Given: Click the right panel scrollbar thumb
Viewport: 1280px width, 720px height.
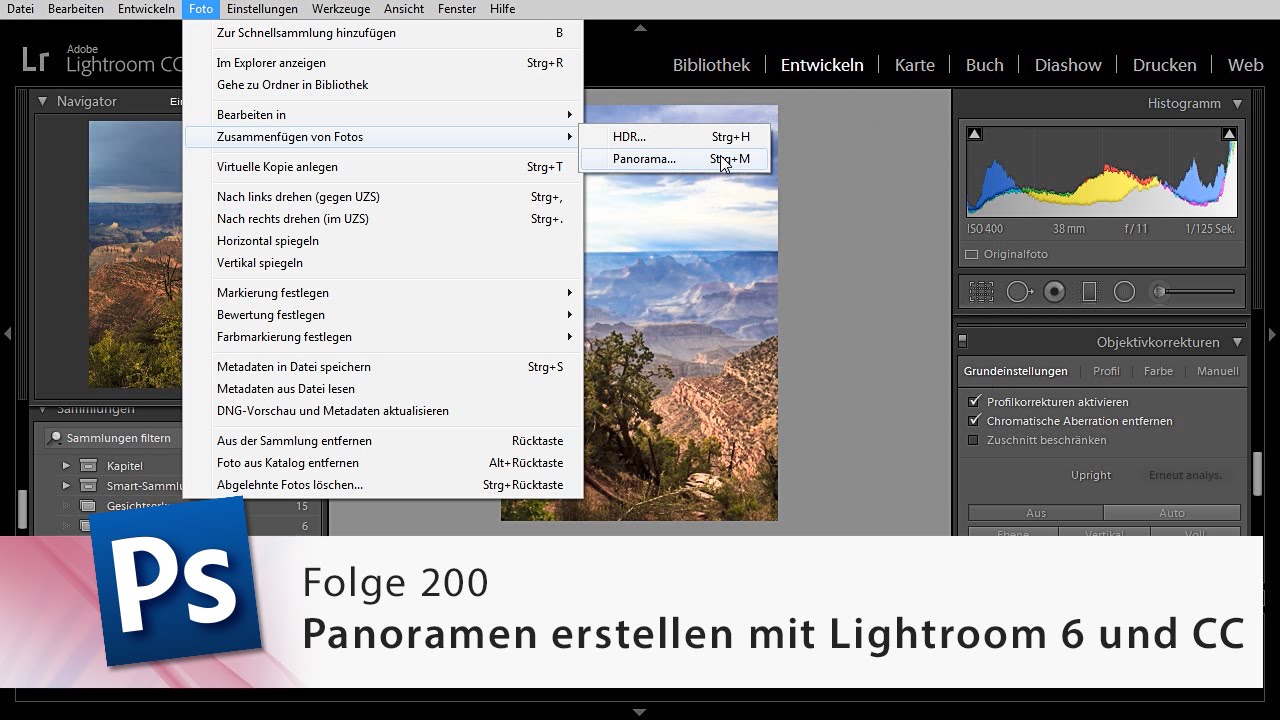Looking at the screenshot, I should (x=1258, y=472).
